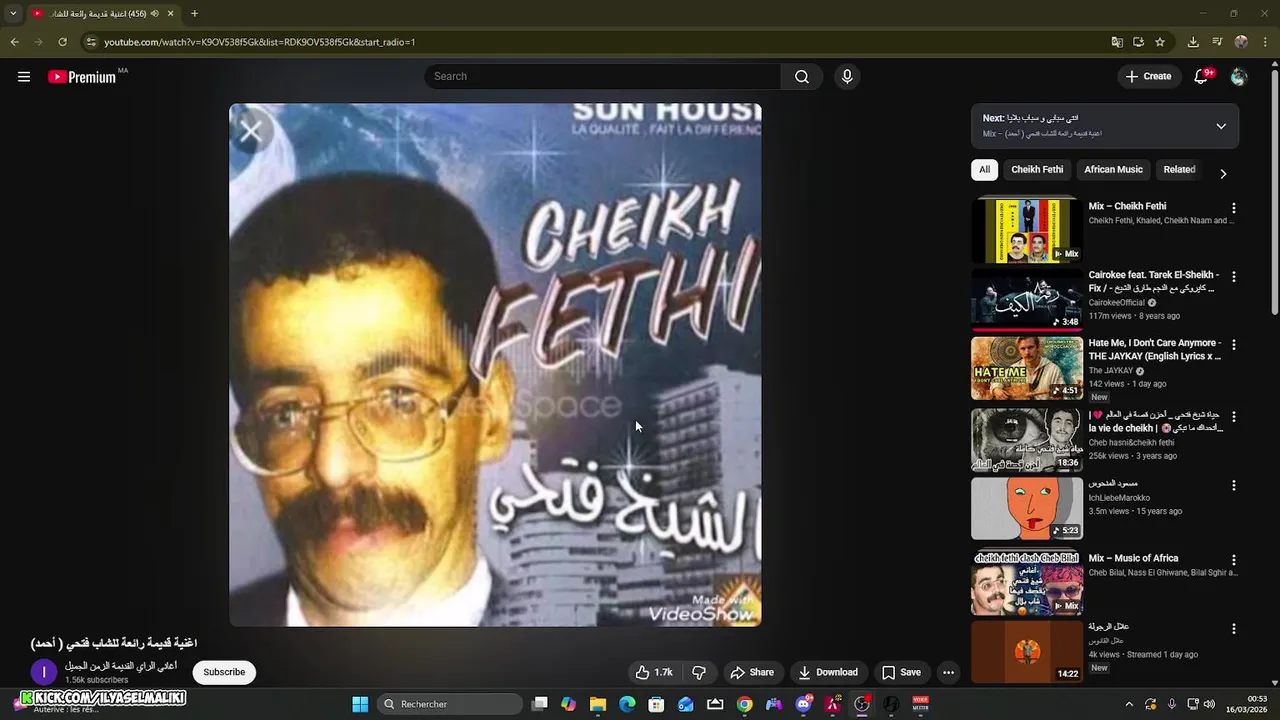
Task: Reload the page
Action: point(62,42)
